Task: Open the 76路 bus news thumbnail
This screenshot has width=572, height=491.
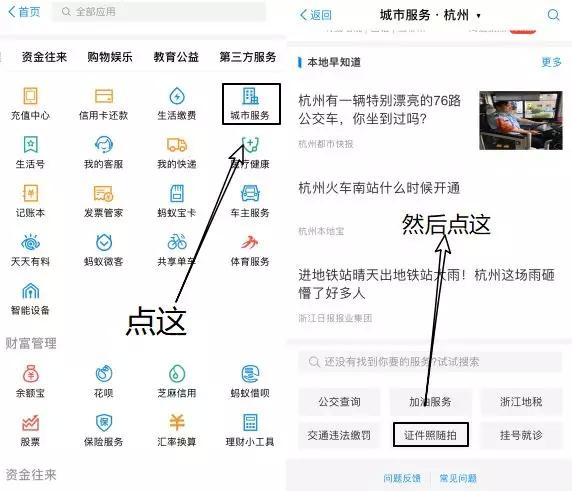Action: (521, 120)
